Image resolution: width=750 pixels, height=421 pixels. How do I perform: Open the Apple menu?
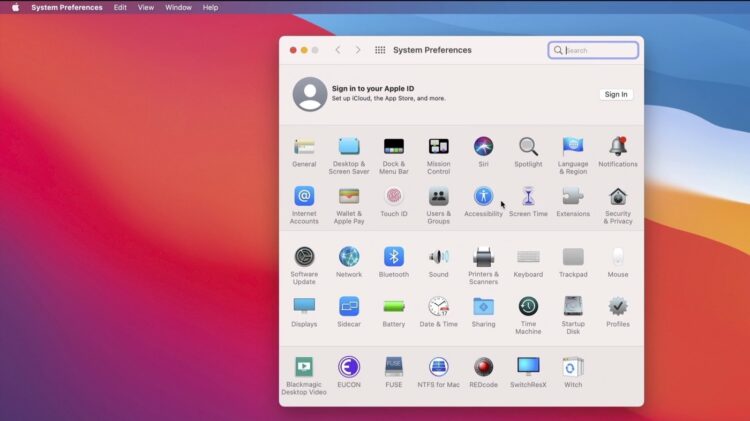pos(15,7)
